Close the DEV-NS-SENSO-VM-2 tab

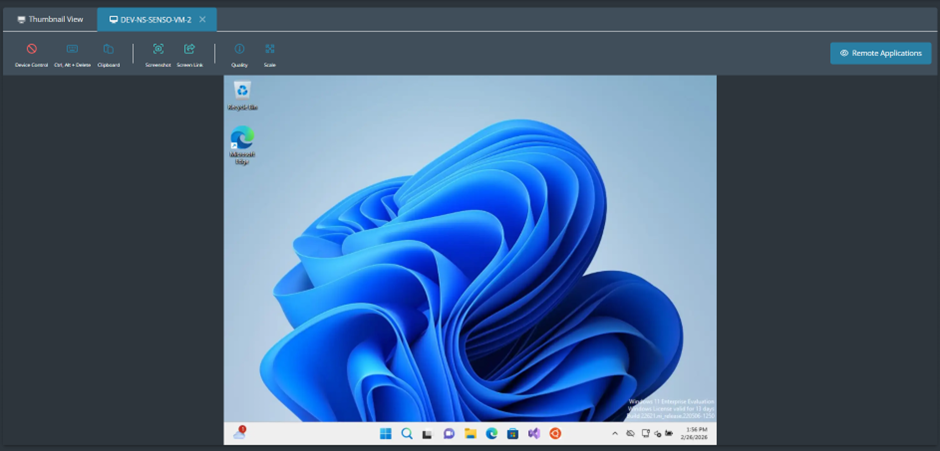pos(203,20)
